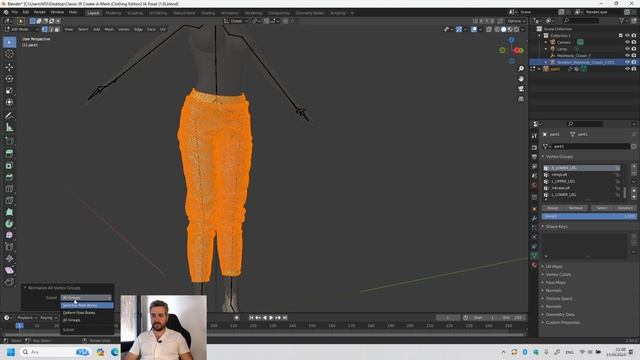This screenshot has height=360, width=640.
Task: Open the Playback dropdown in timeline
Action: pyautogui.click(x=27, y=318)
